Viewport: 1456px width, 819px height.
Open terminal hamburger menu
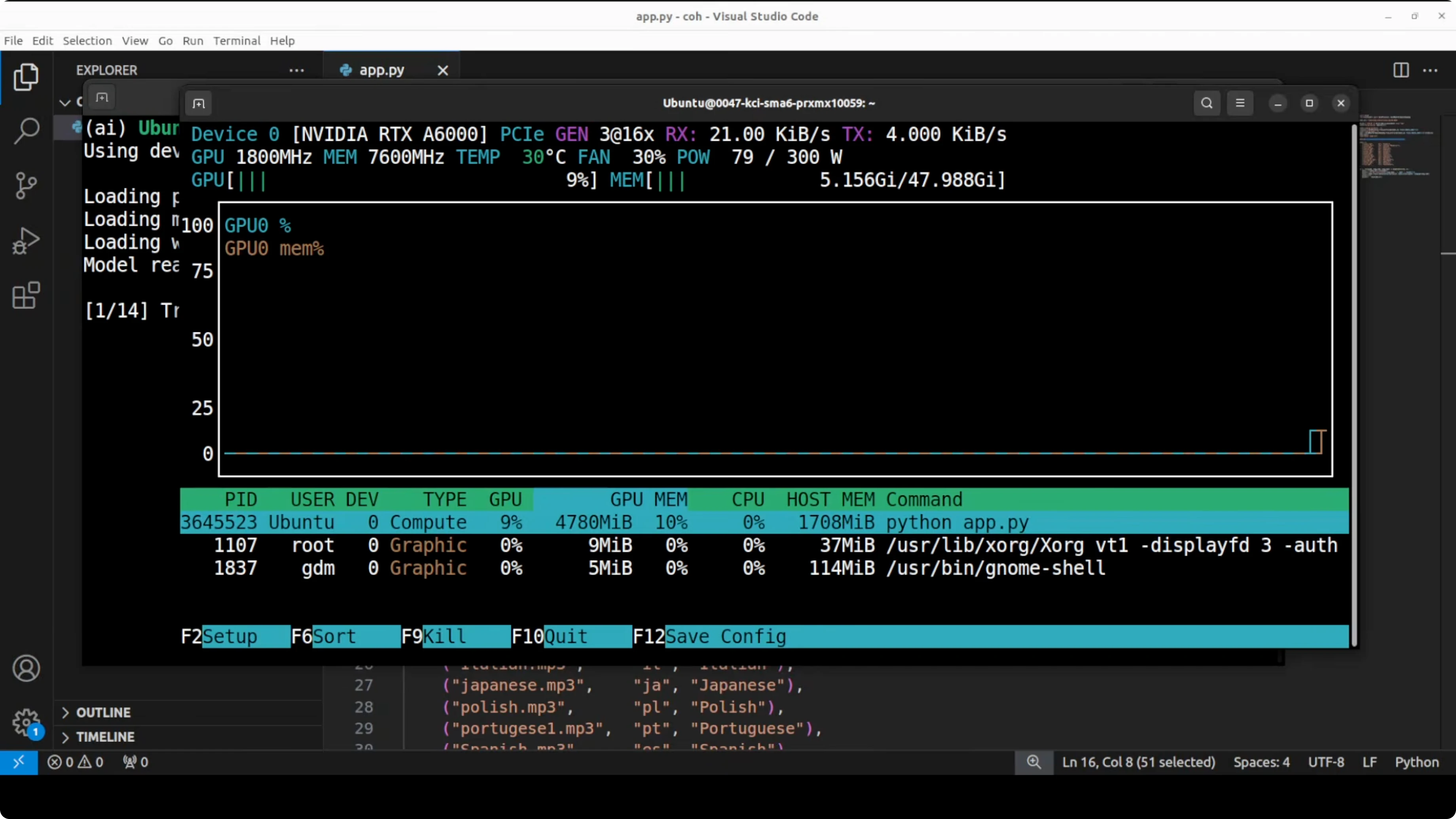[x=1240, y=103]
